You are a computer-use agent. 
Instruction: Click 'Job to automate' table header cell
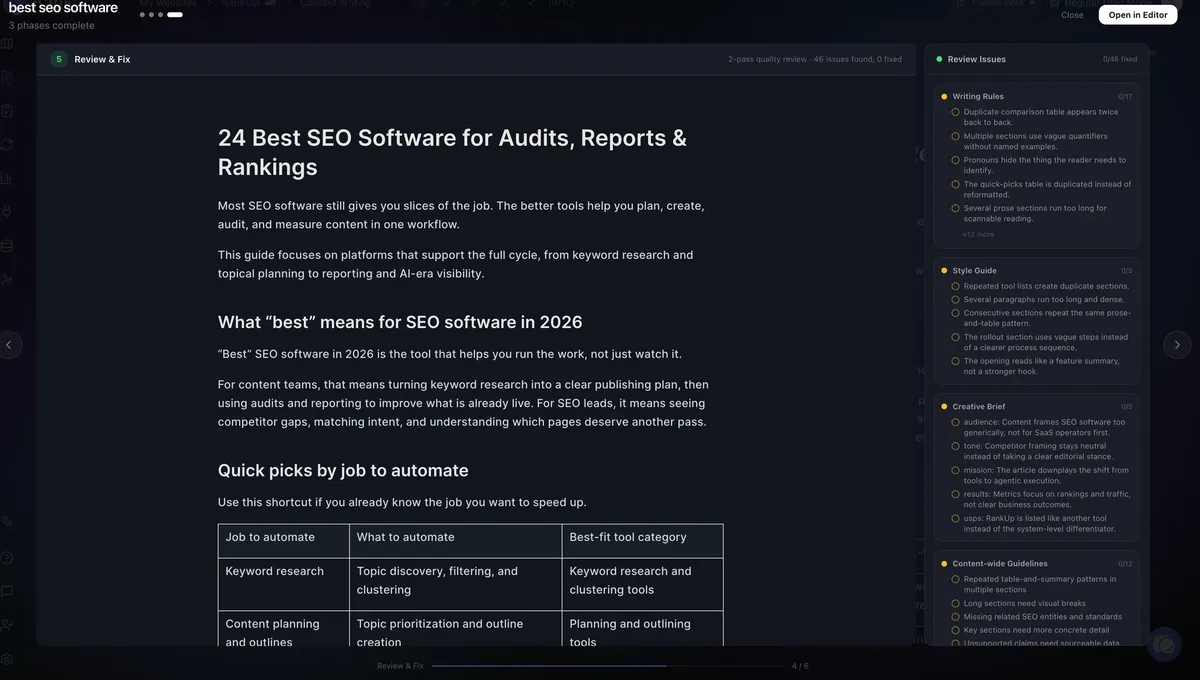[x=283, y=541]
